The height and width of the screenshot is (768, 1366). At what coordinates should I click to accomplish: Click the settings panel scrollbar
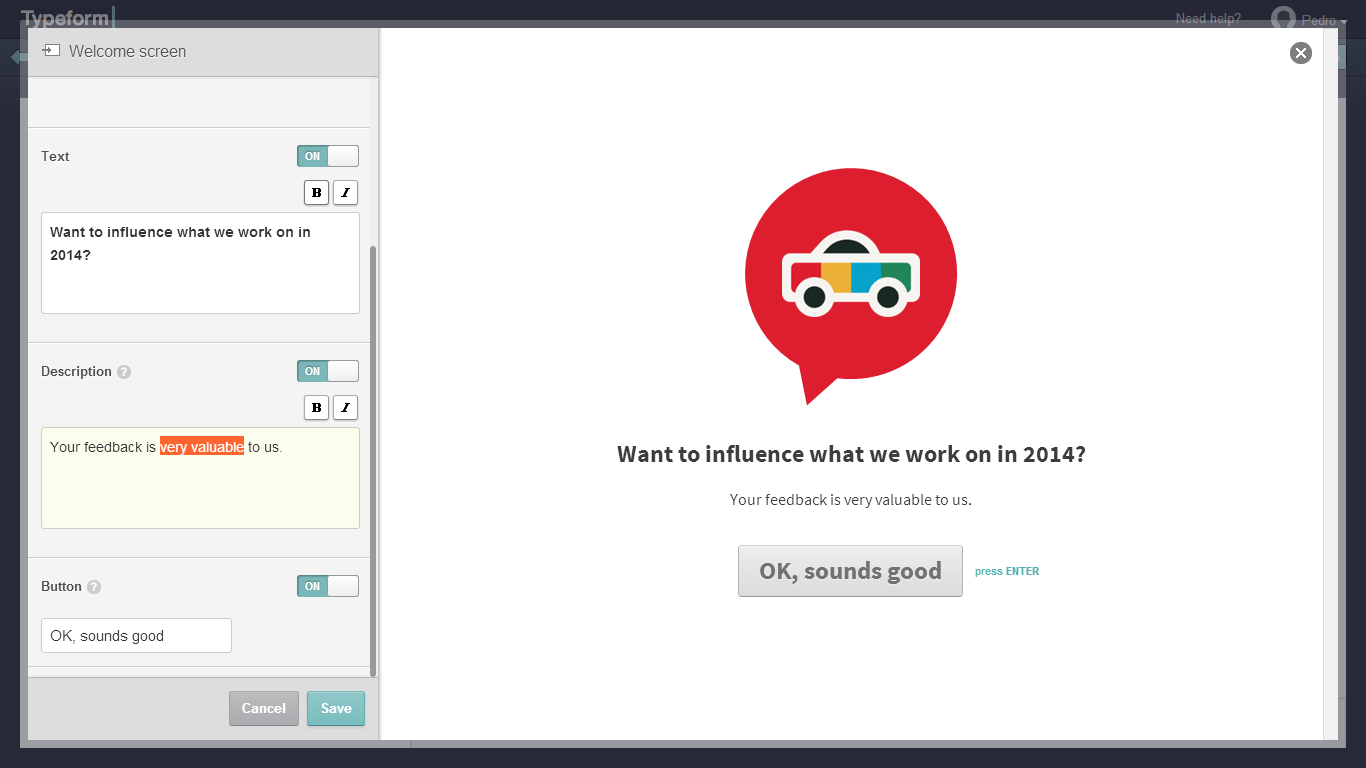point(373,460)
